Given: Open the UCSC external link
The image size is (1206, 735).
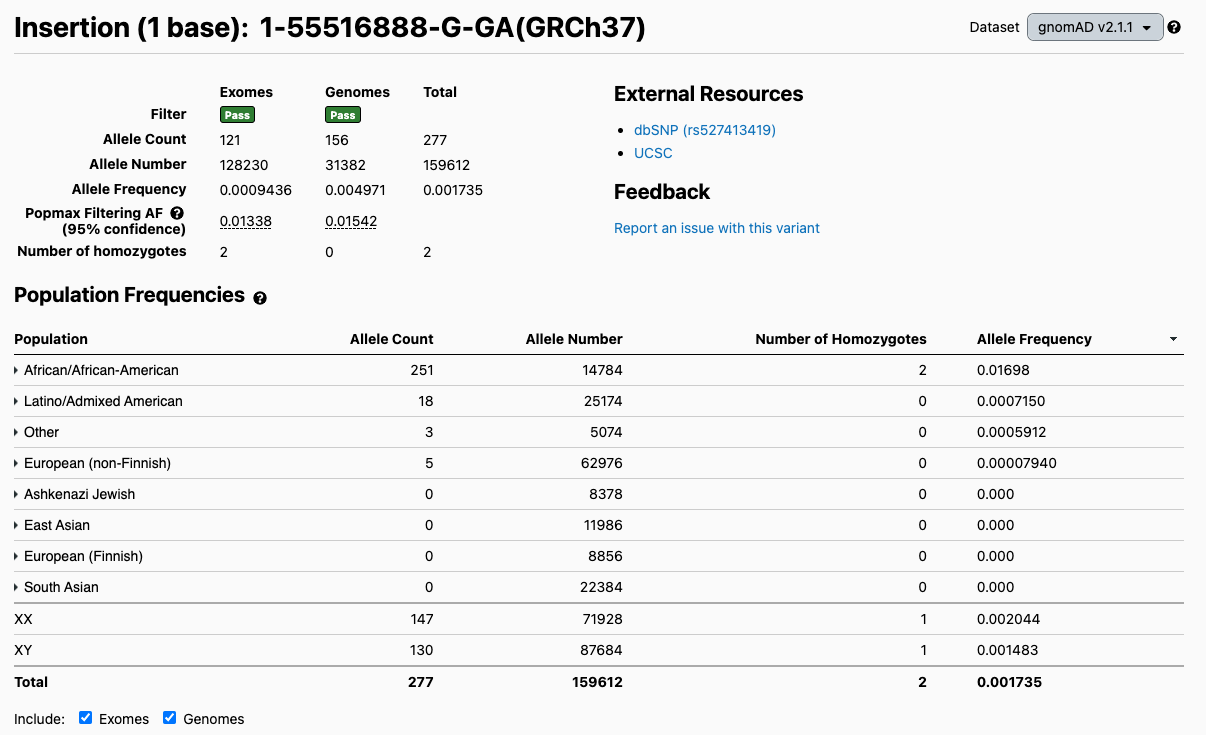Looking at the screenshot, I should [653, 153].
